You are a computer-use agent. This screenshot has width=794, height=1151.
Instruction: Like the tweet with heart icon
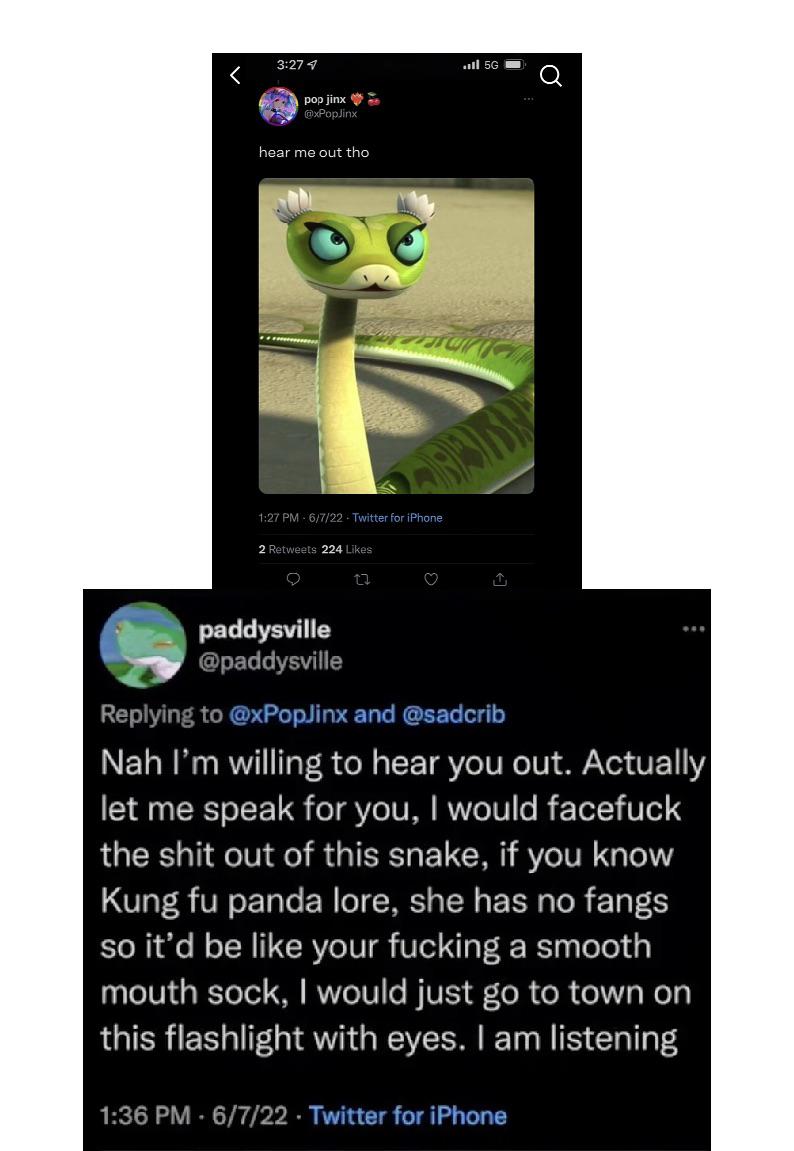(x=431, y=579)
